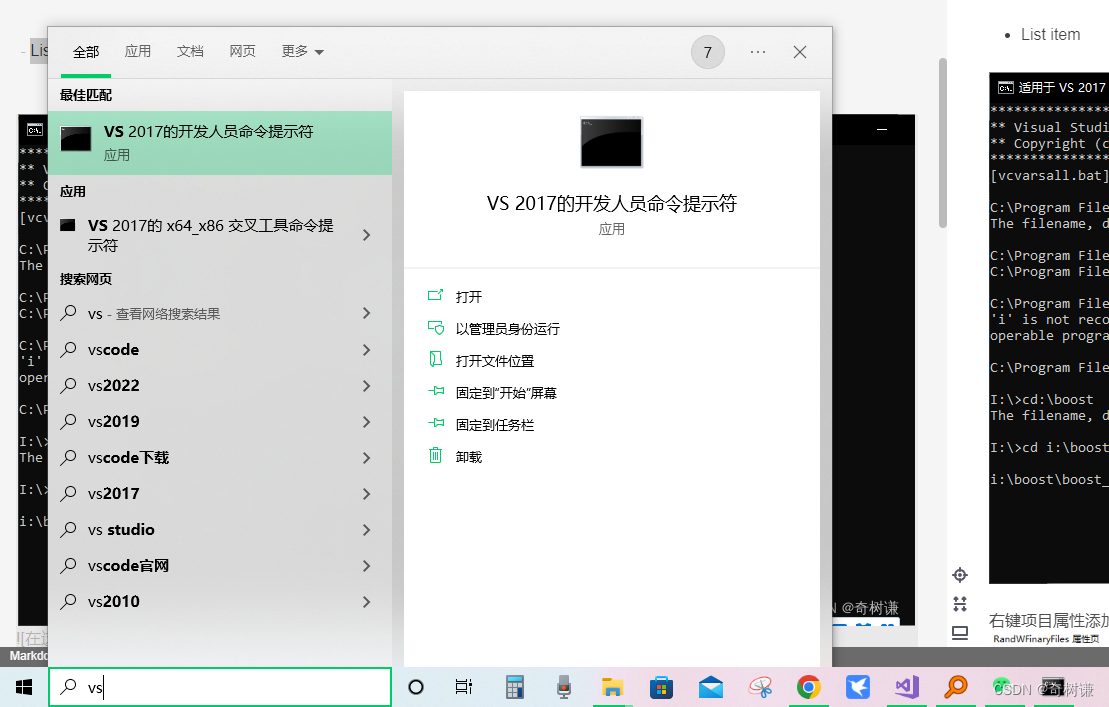
Task: Open the blue bird app on taskbar
Action: coord(858,687)
